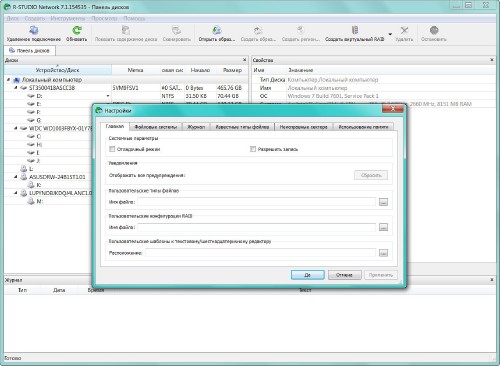Click the Create Virtual RAID toolbar icon

coord(355,30)
